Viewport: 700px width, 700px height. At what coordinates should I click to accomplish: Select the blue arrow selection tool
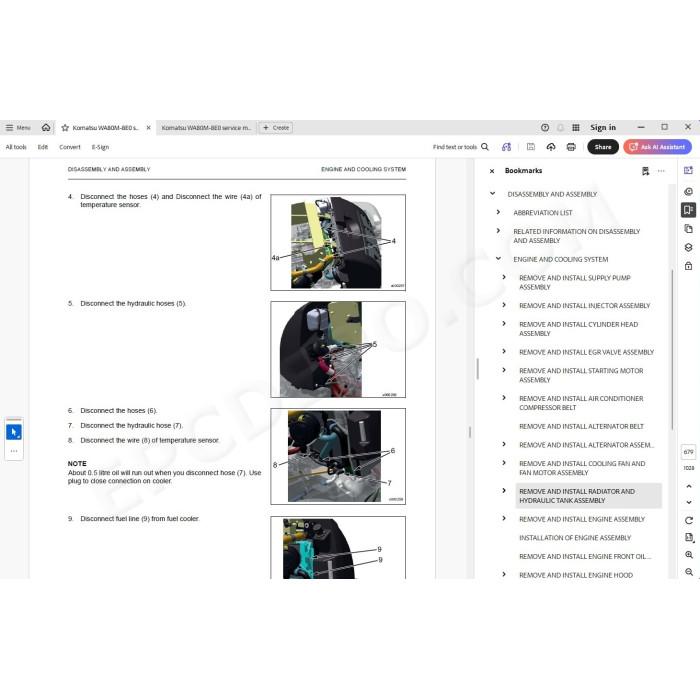14,432
